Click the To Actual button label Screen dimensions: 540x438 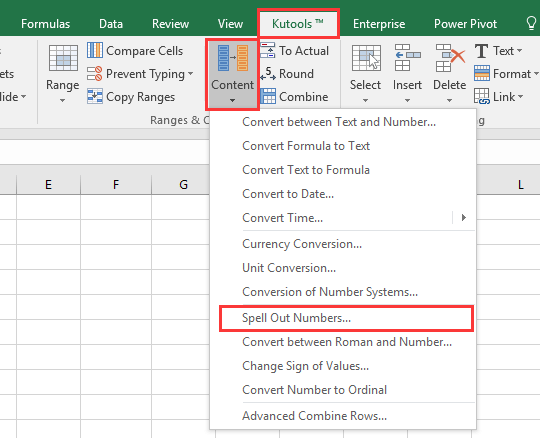pos(304,51)
